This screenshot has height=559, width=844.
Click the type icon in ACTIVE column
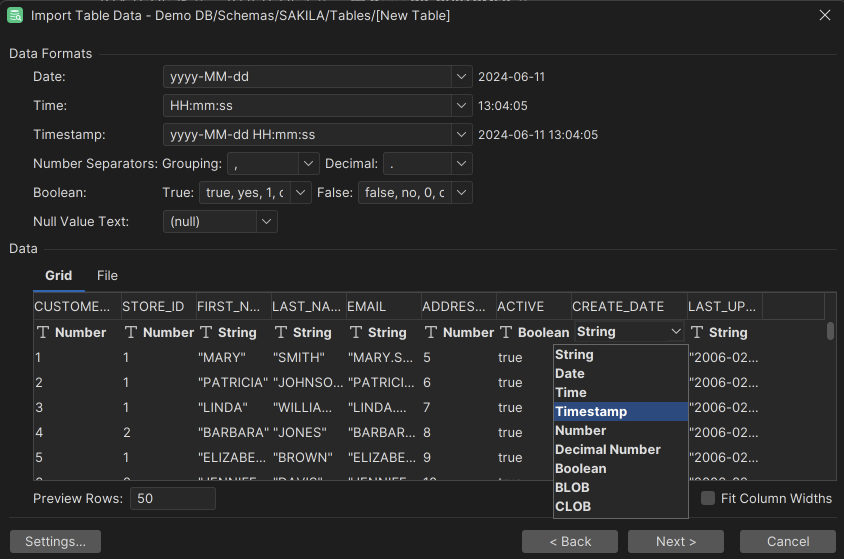tap(506, 332)
